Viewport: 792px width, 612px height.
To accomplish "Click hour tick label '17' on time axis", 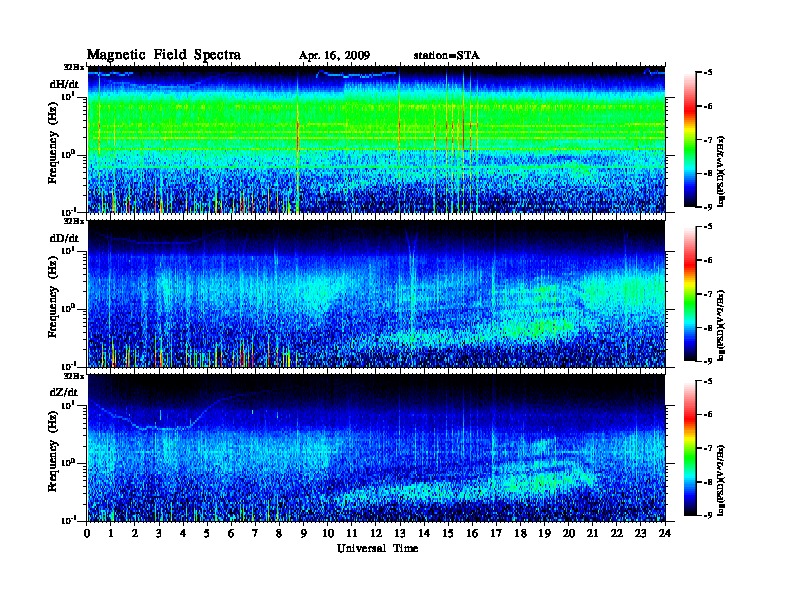I will point(496,533).
